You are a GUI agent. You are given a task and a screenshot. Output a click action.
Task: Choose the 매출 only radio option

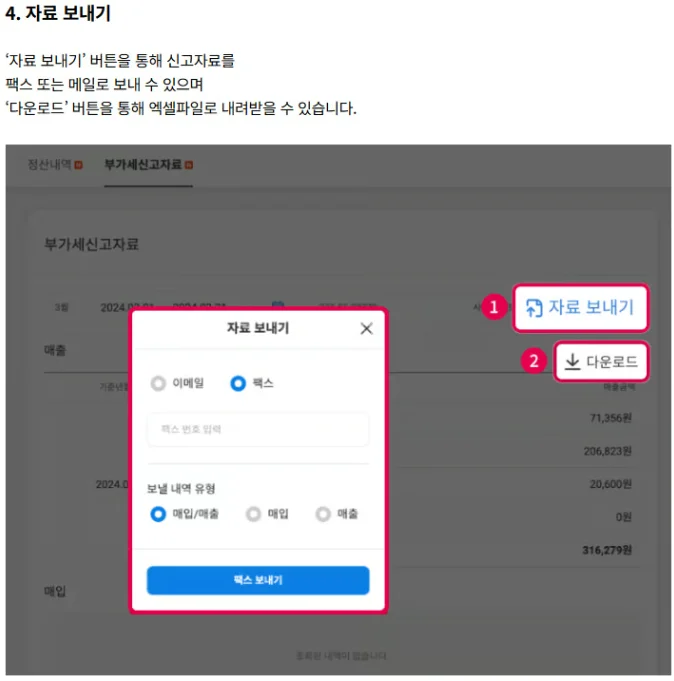(x=322, y=514)
